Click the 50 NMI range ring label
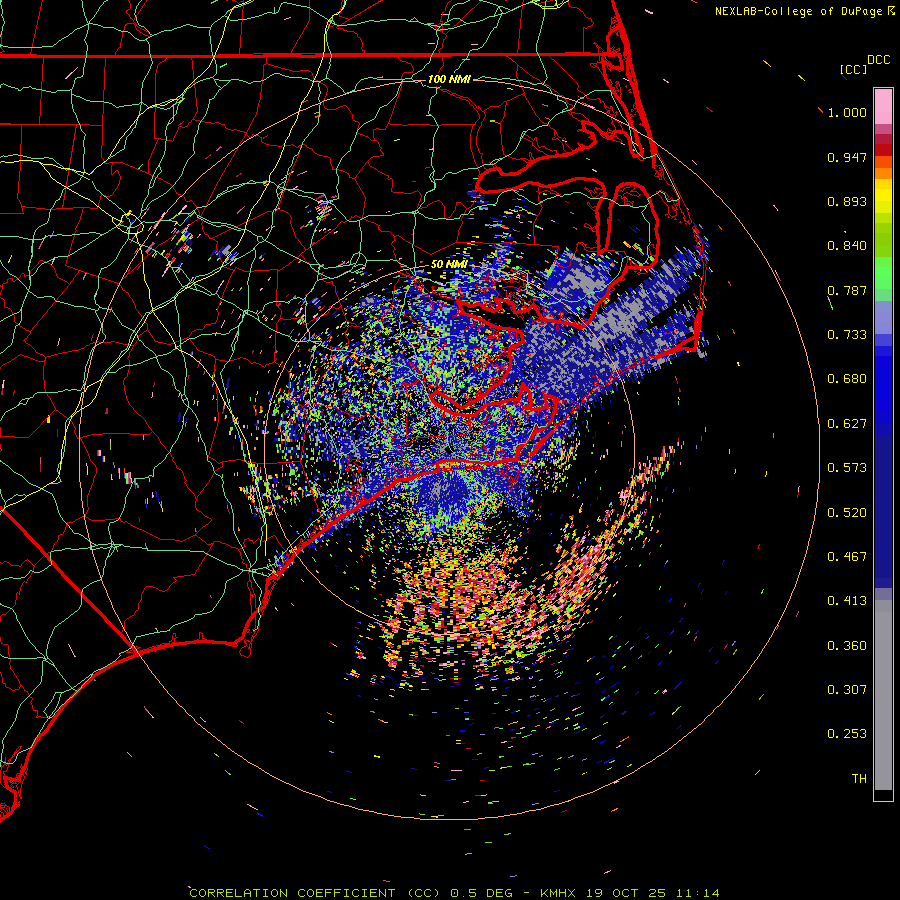The width and height of the screenshot is (900, 900). pyautogui.click(x=449, y=265)
